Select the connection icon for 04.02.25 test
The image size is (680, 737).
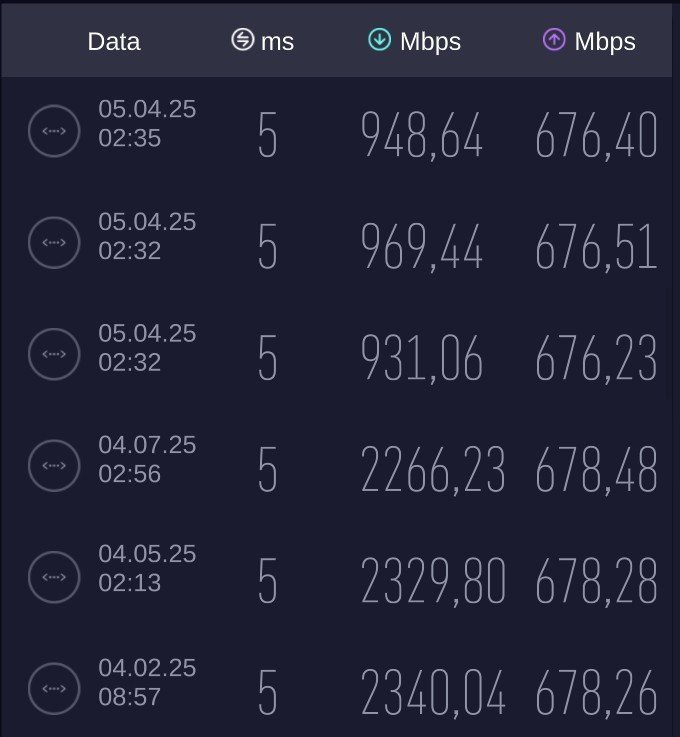tap(54, 688)
